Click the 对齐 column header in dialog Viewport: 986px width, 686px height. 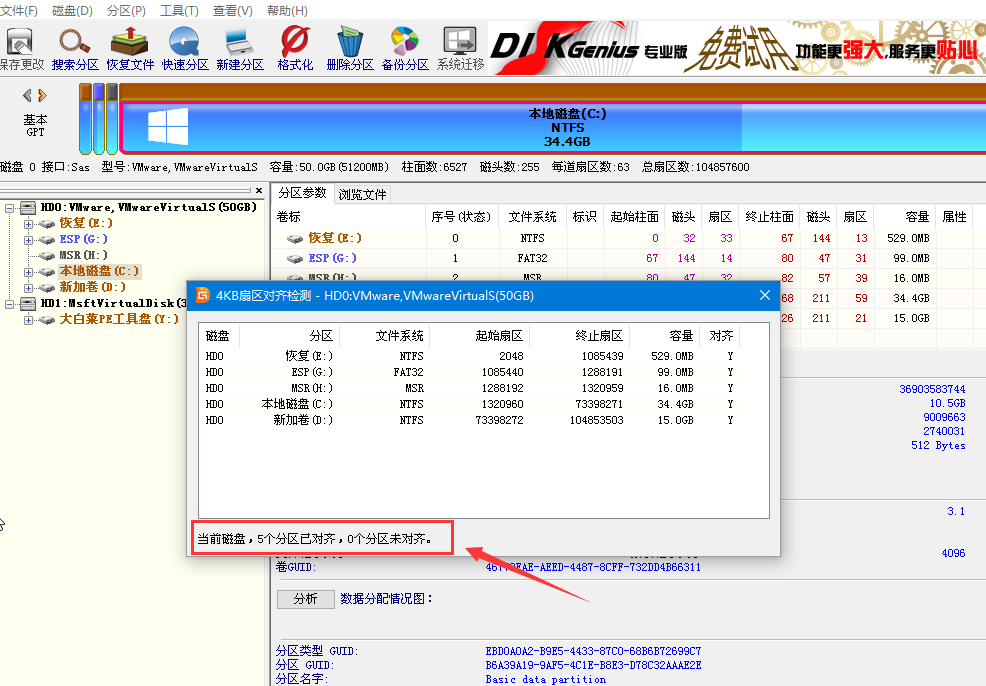tap(721, 336)
